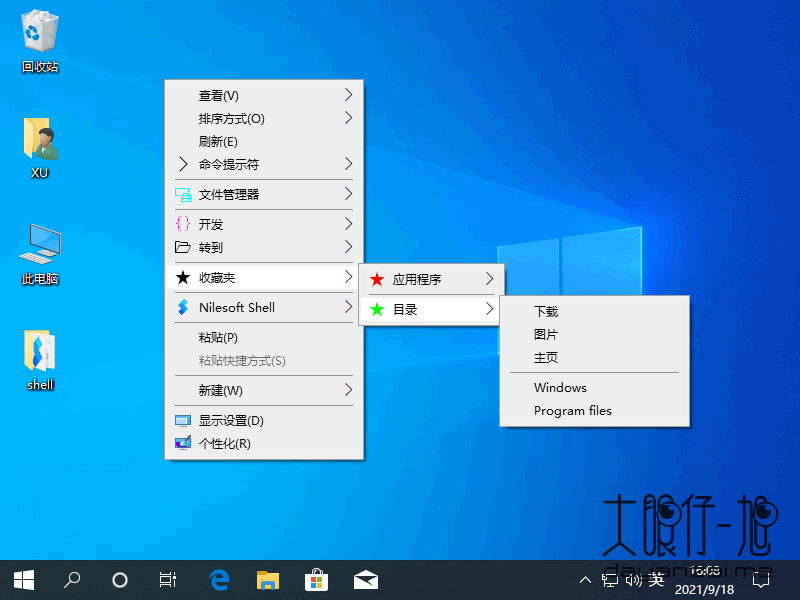Click the Personalize (个性化) menu icon
The image size is (800, 600).
pyautogui.click(x=183, y=443)
